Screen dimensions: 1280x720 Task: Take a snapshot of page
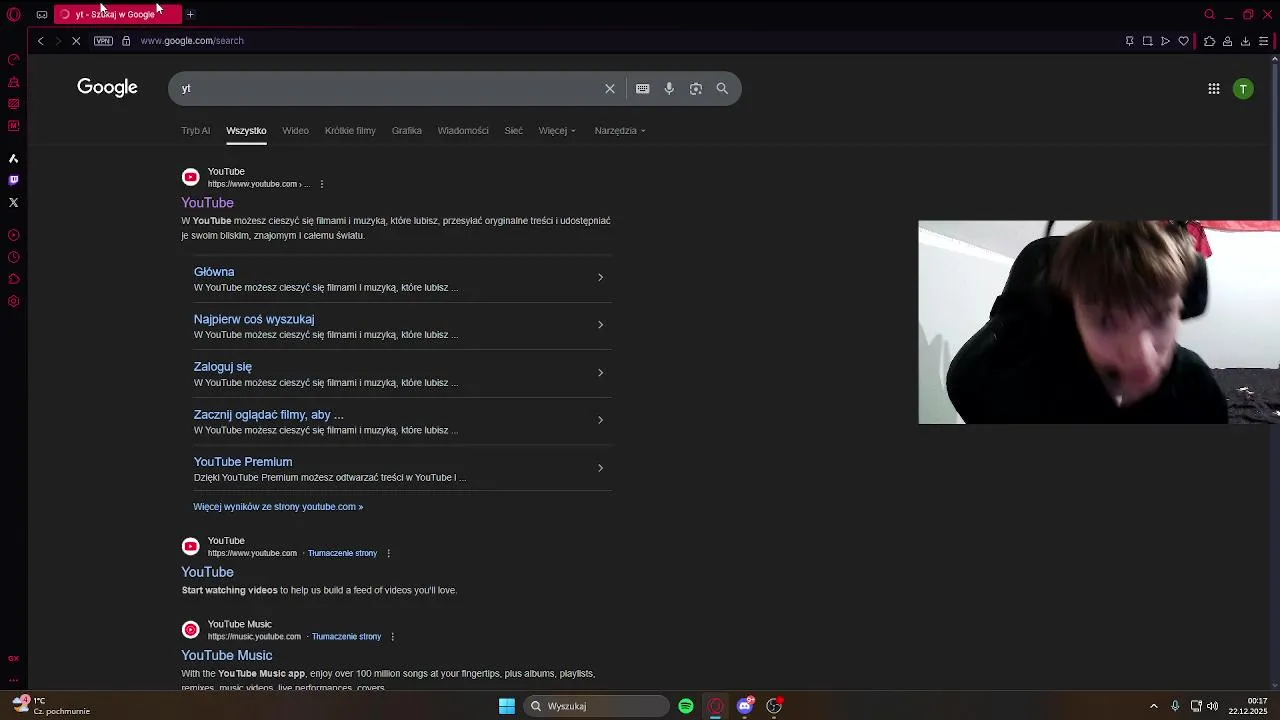pyautogui.click(x=1148, y=41)
